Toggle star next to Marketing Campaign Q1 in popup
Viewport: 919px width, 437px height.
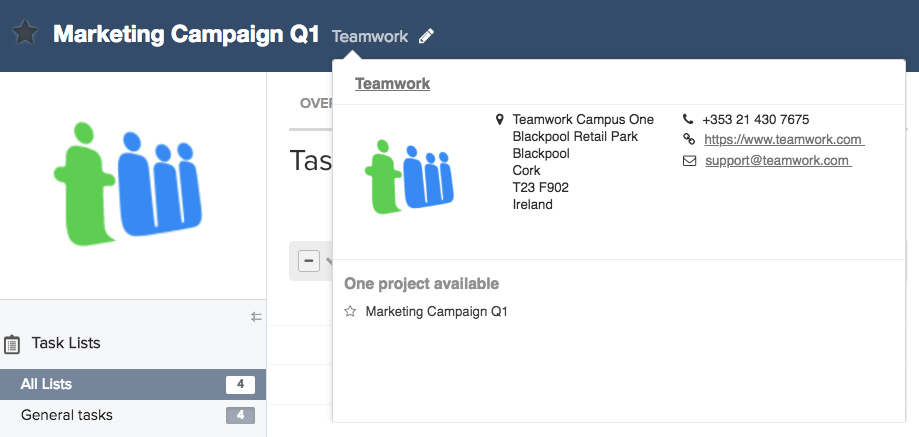pyautogui.click(x=350, y=311)
